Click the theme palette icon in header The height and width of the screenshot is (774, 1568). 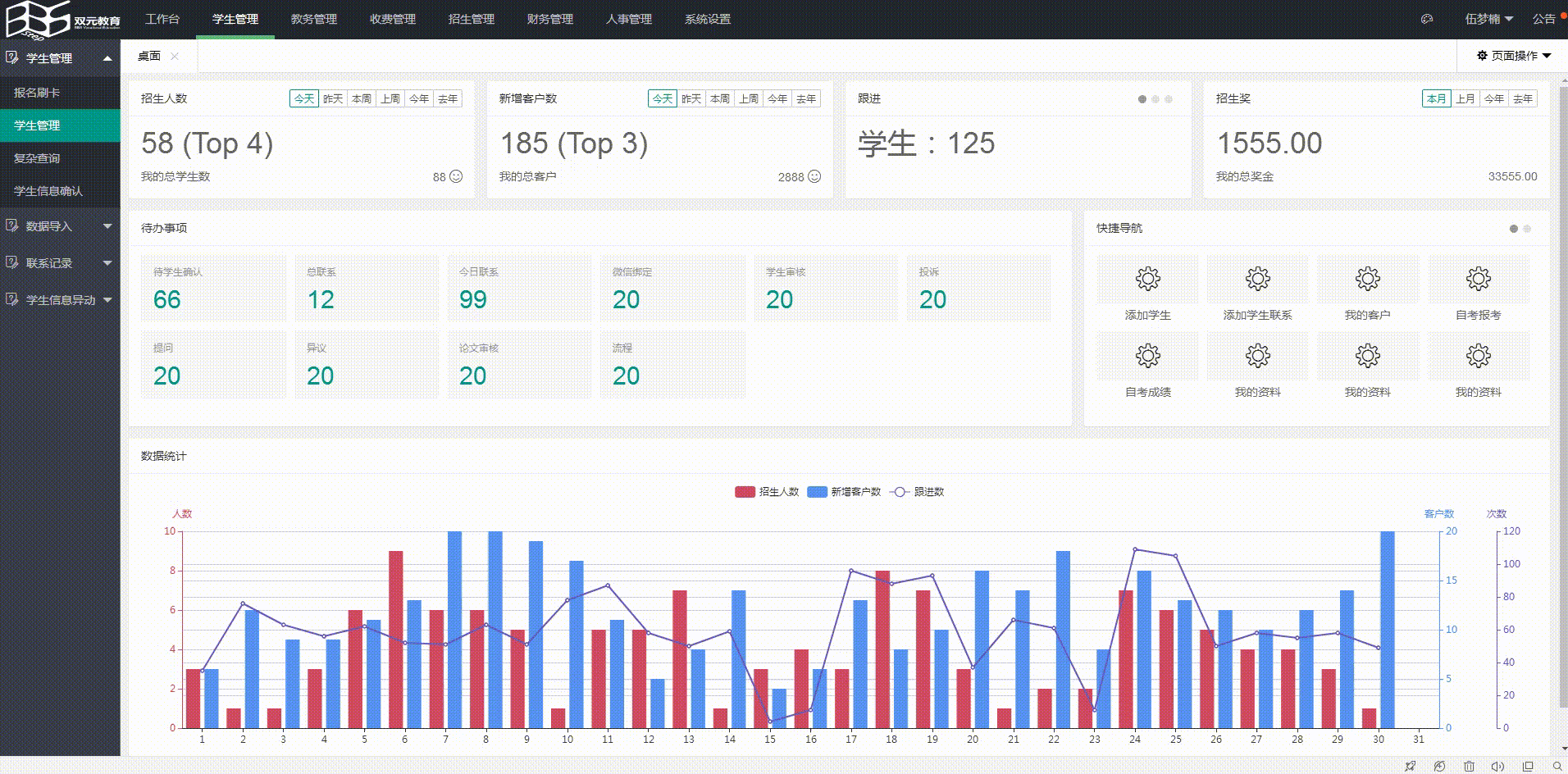1427,19
